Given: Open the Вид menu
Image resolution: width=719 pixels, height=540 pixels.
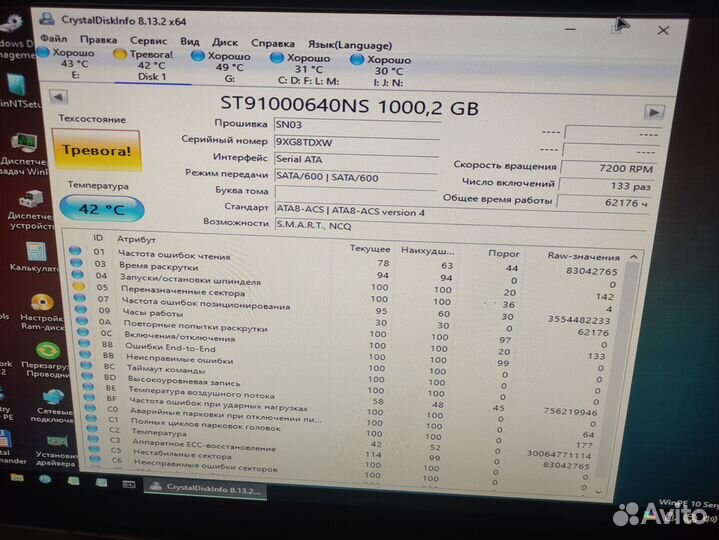Looking at the screenshot, I should coord(189,42).
